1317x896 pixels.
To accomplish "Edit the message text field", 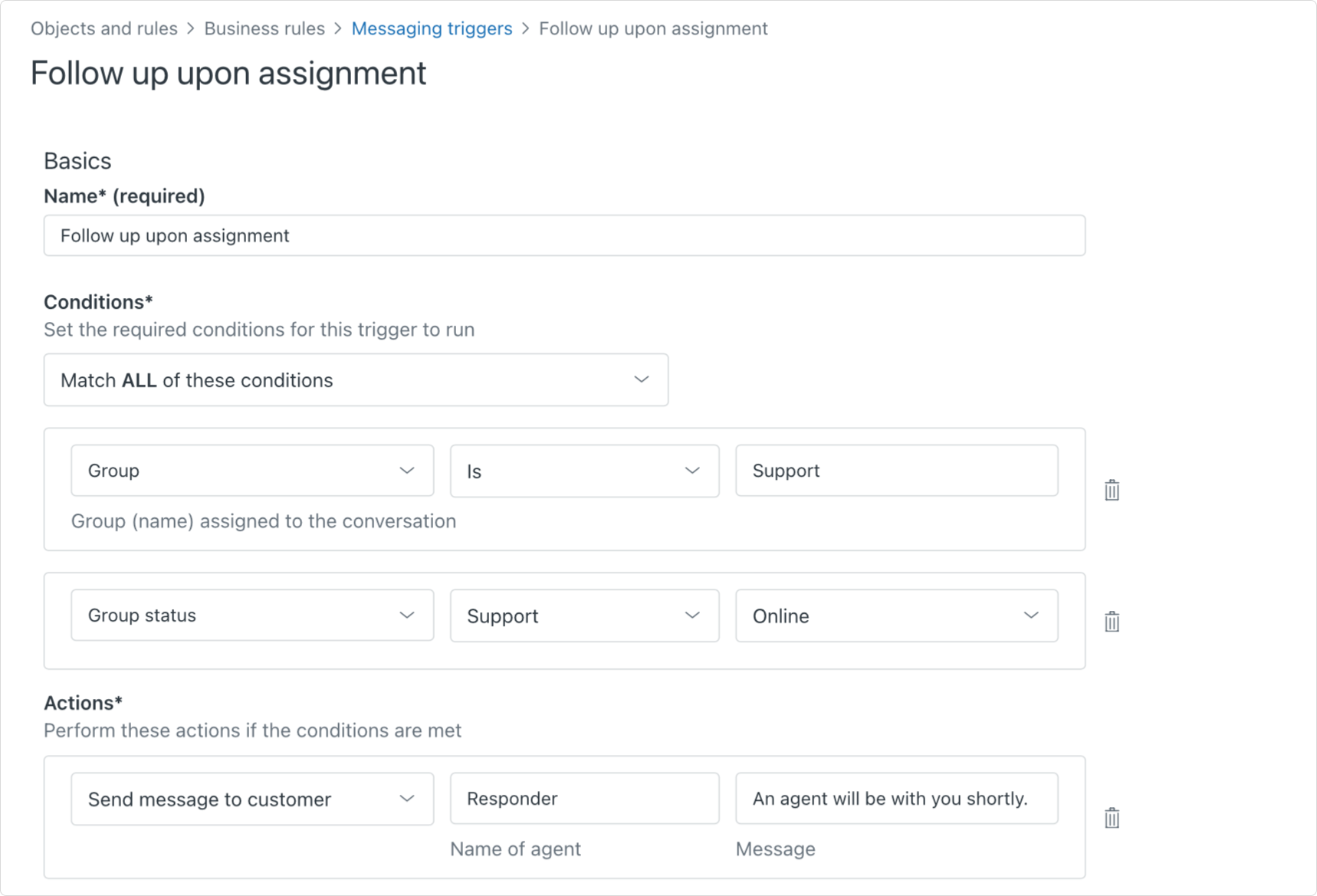I will (896, 799).
